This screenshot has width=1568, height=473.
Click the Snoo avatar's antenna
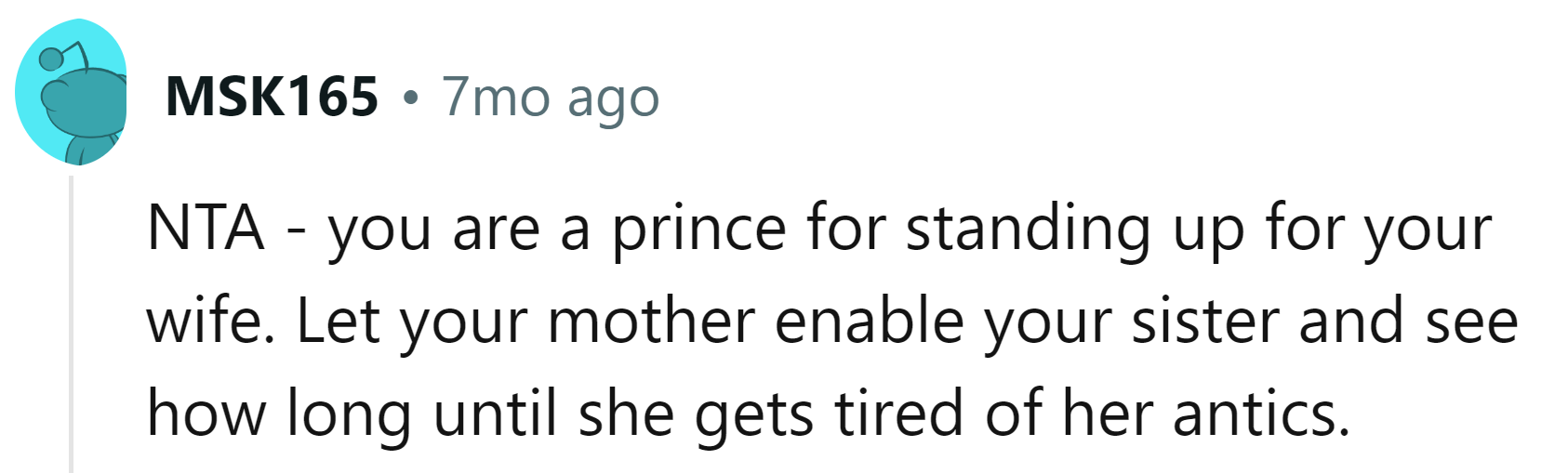(74, 54)
